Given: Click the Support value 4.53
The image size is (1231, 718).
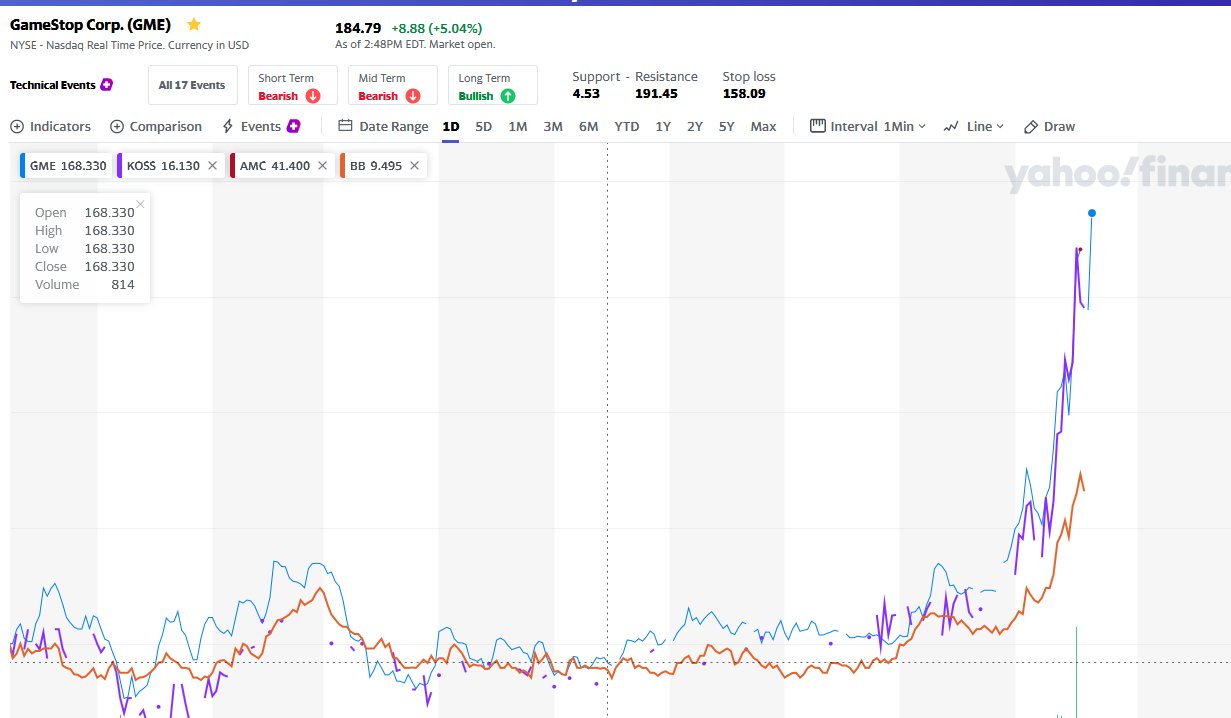Looking at the screenshot, I should point(586,93).
